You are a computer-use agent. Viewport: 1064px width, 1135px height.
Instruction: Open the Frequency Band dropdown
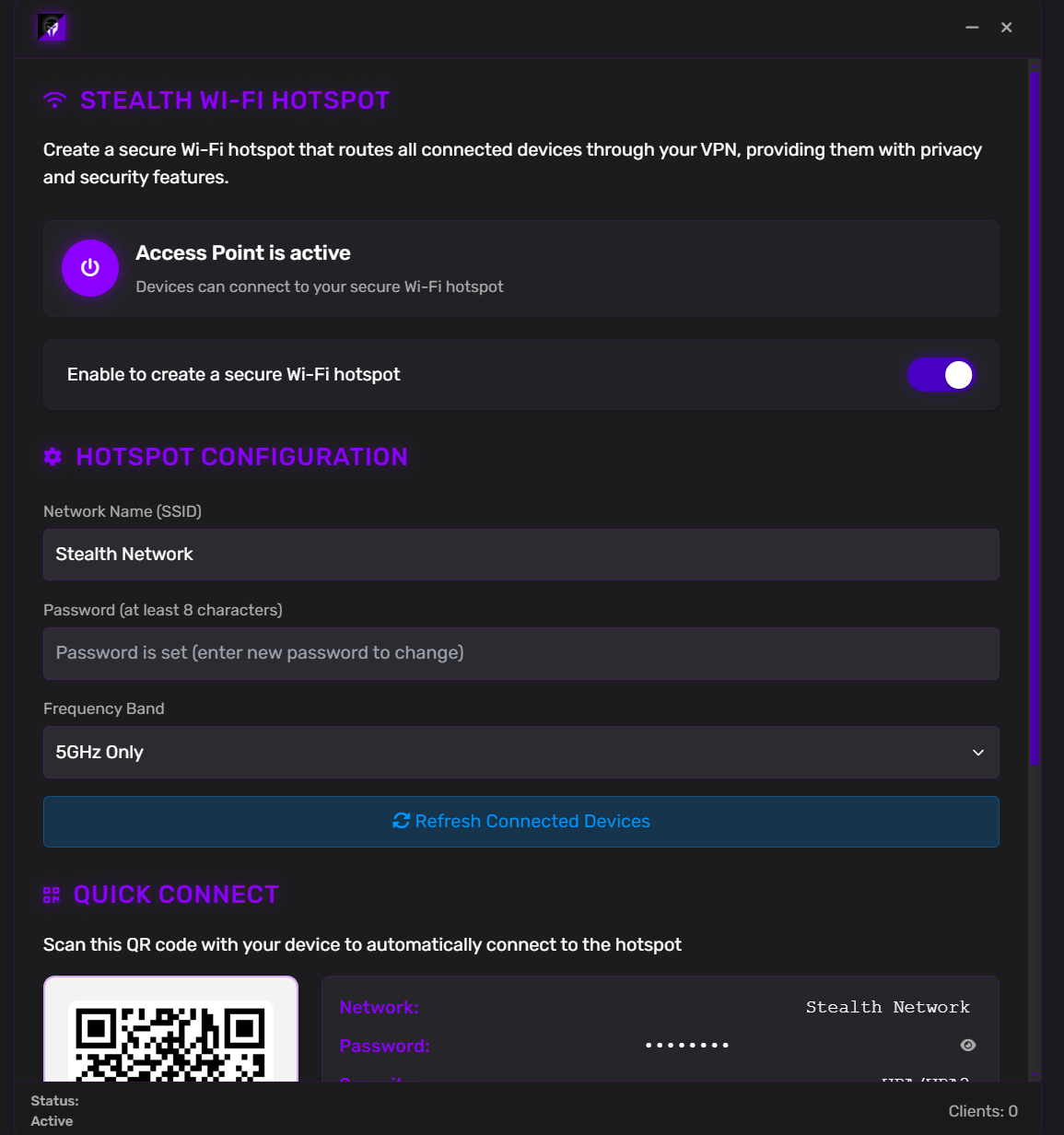point(520,752)
